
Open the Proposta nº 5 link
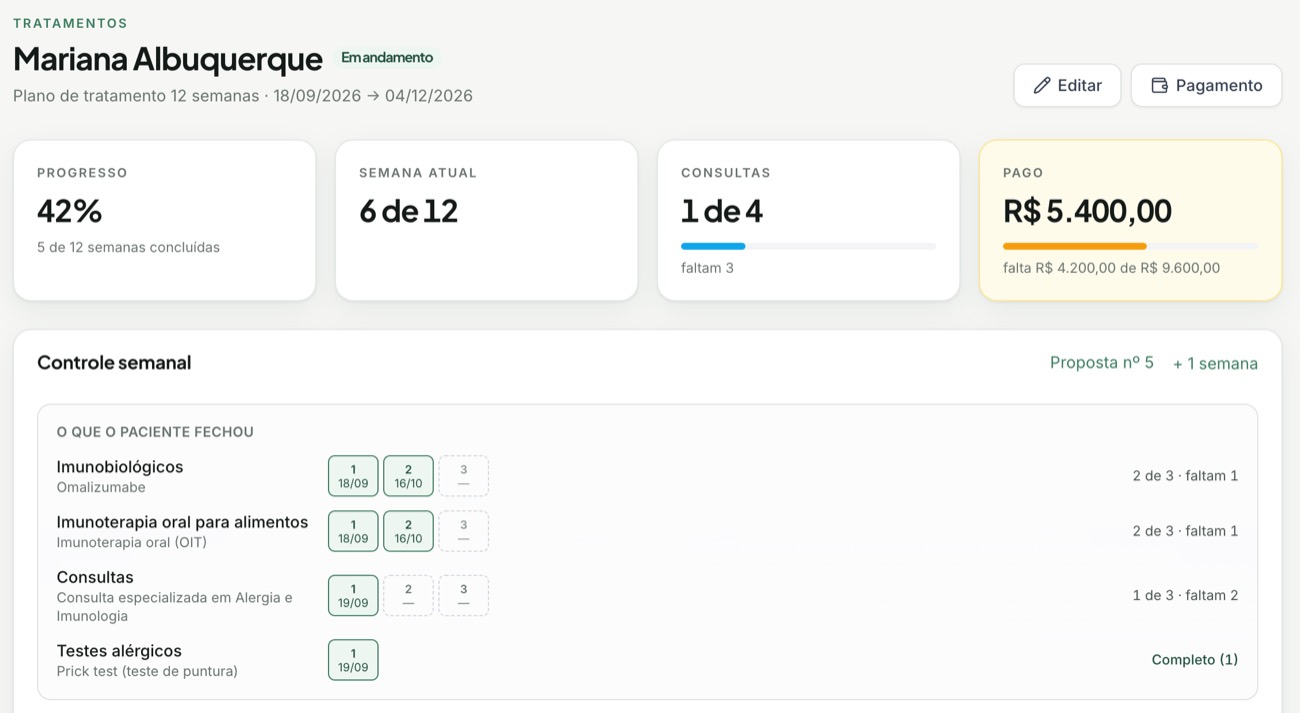pyautogui.click(x=1102, y=363)
